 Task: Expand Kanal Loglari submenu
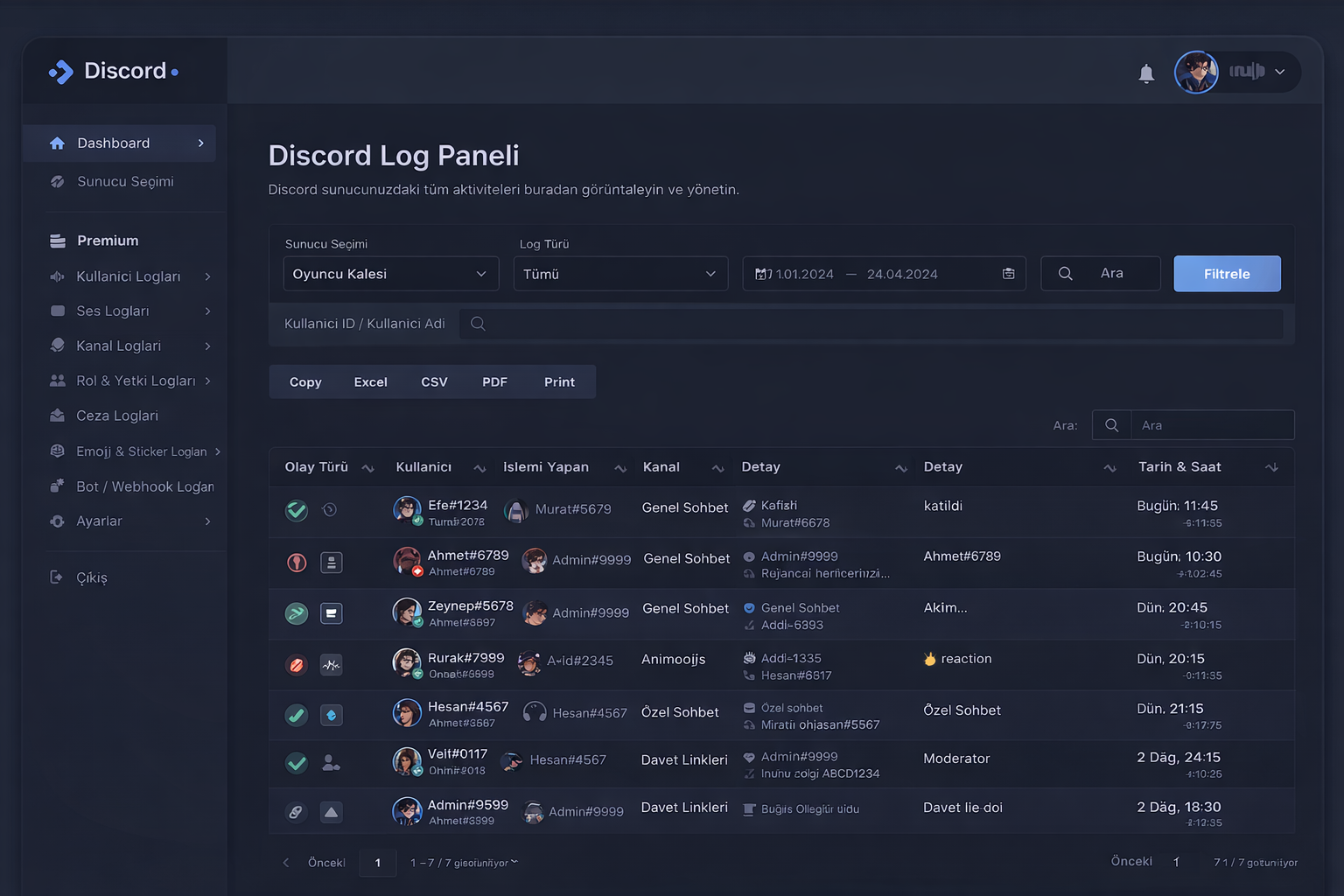click(x=207, y=346)
